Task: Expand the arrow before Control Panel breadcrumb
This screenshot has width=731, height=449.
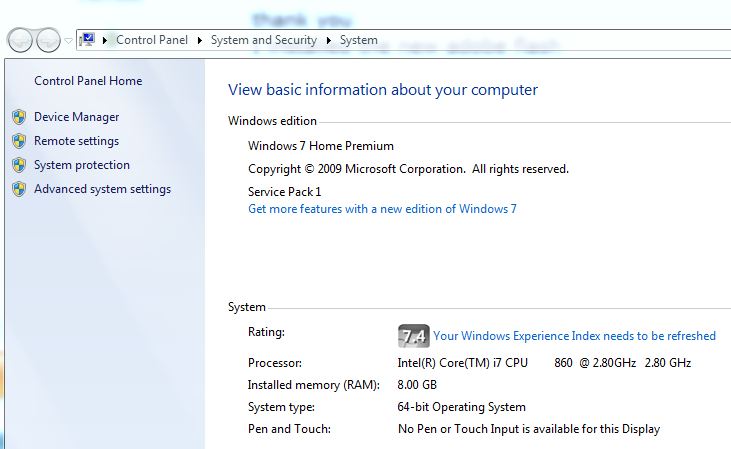Action: pos(105,41)
